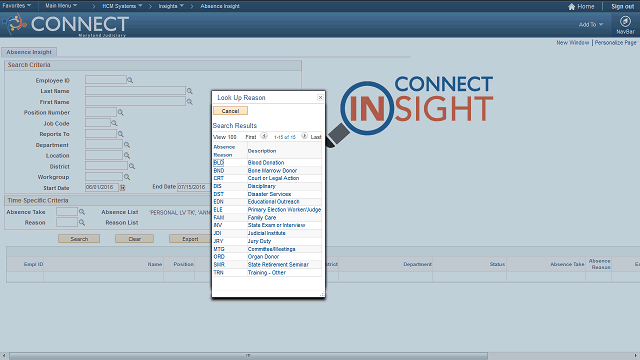Select Judicial Institute reason
The width and height of the screenshot is (640, 360).
(267, 233)
